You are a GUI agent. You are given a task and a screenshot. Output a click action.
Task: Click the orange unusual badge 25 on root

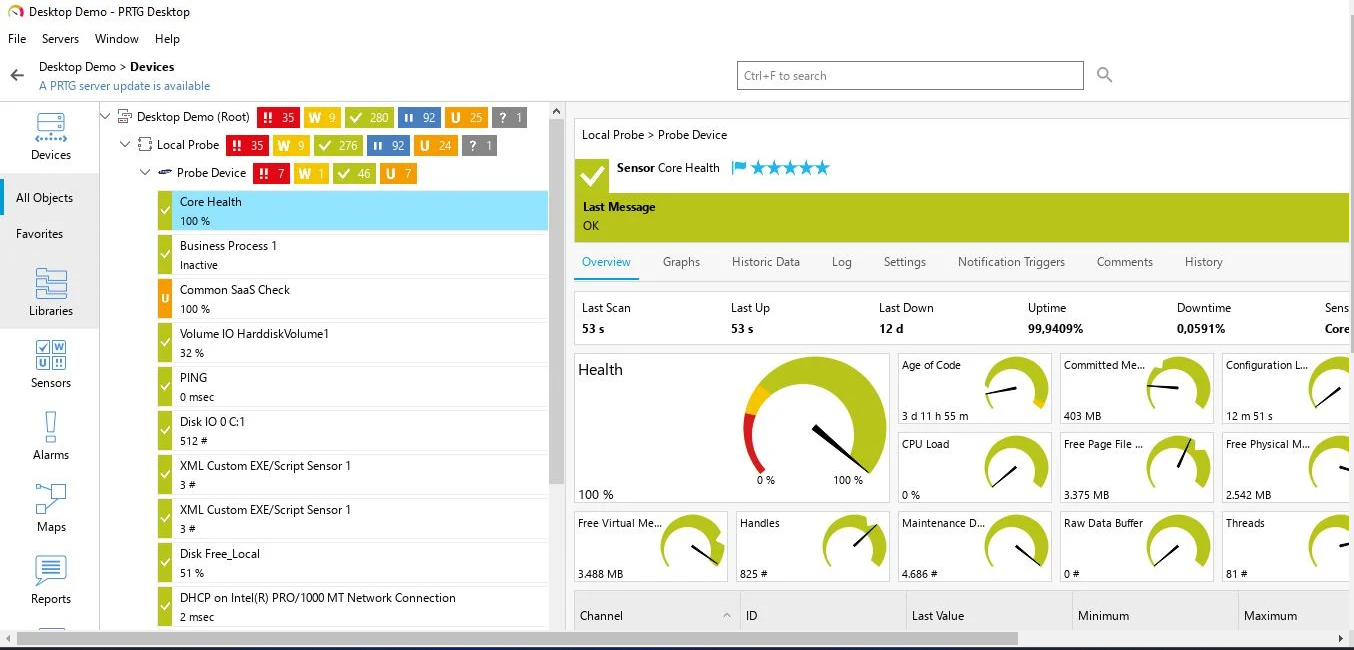point(466,117)
